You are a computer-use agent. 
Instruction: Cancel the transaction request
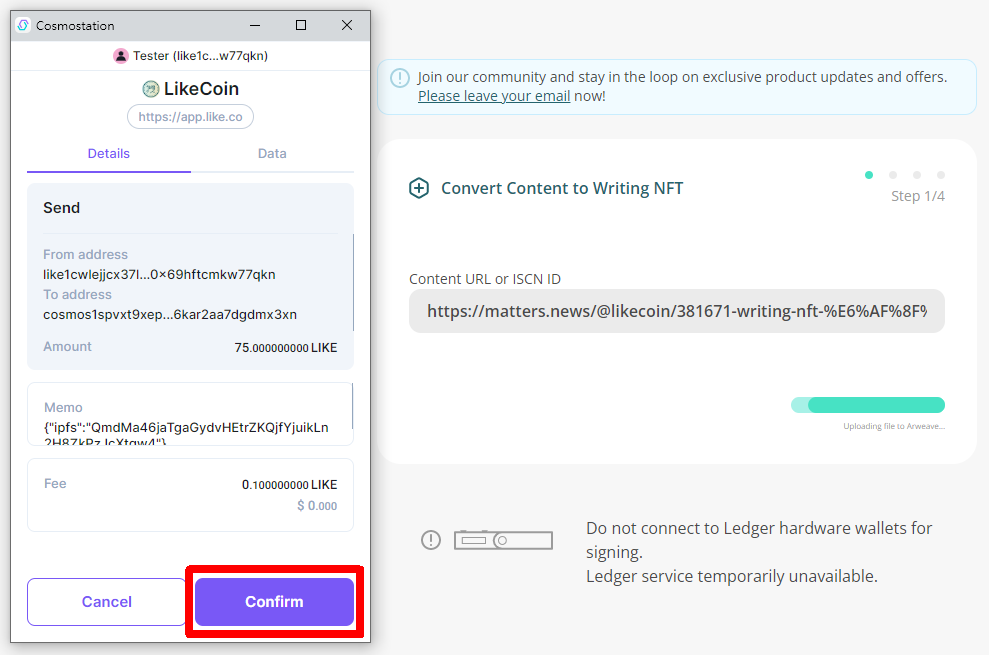click(x=106, y=602)
